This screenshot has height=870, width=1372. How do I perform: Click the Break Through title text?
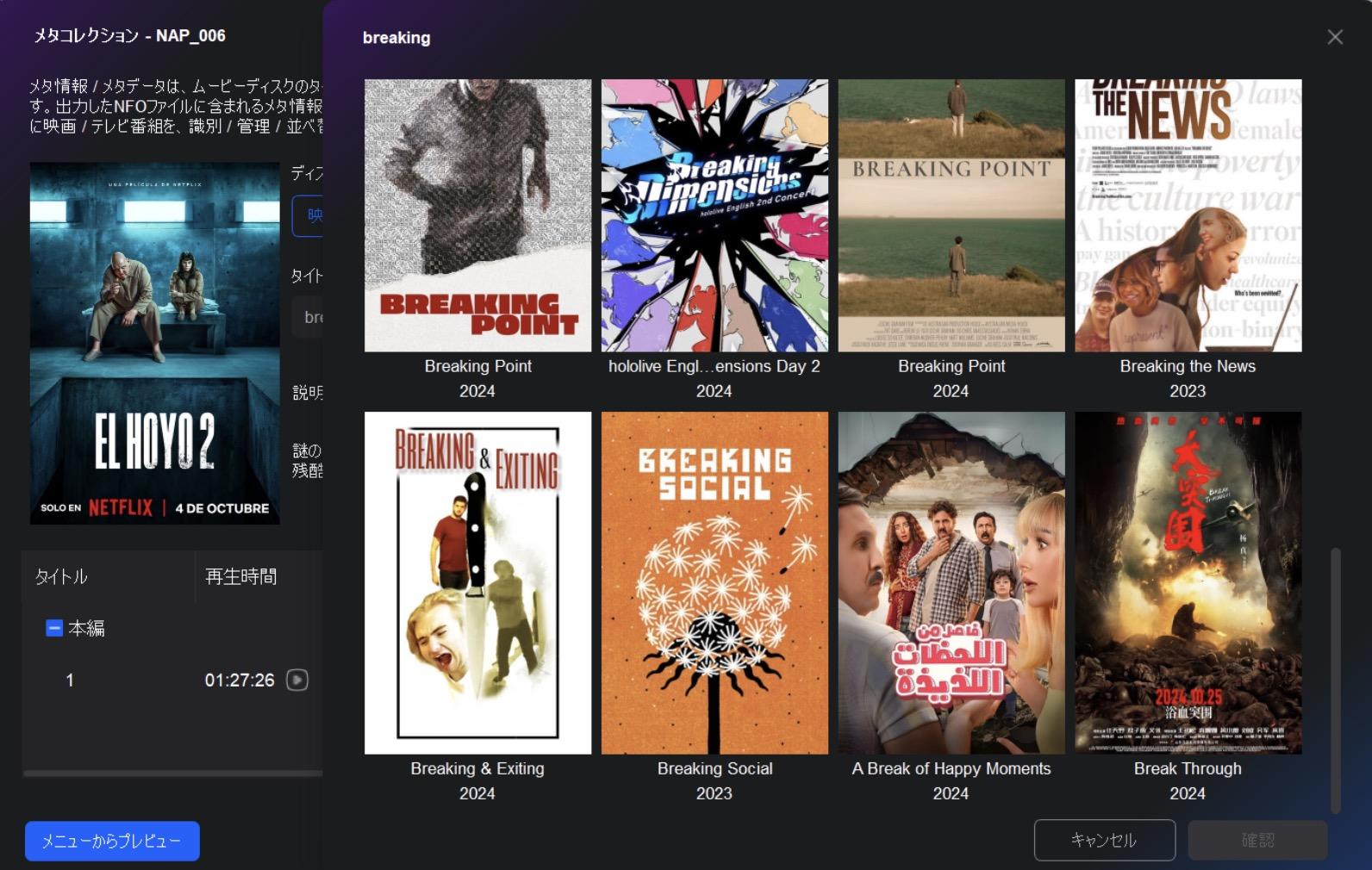[x=1188, y=768]
